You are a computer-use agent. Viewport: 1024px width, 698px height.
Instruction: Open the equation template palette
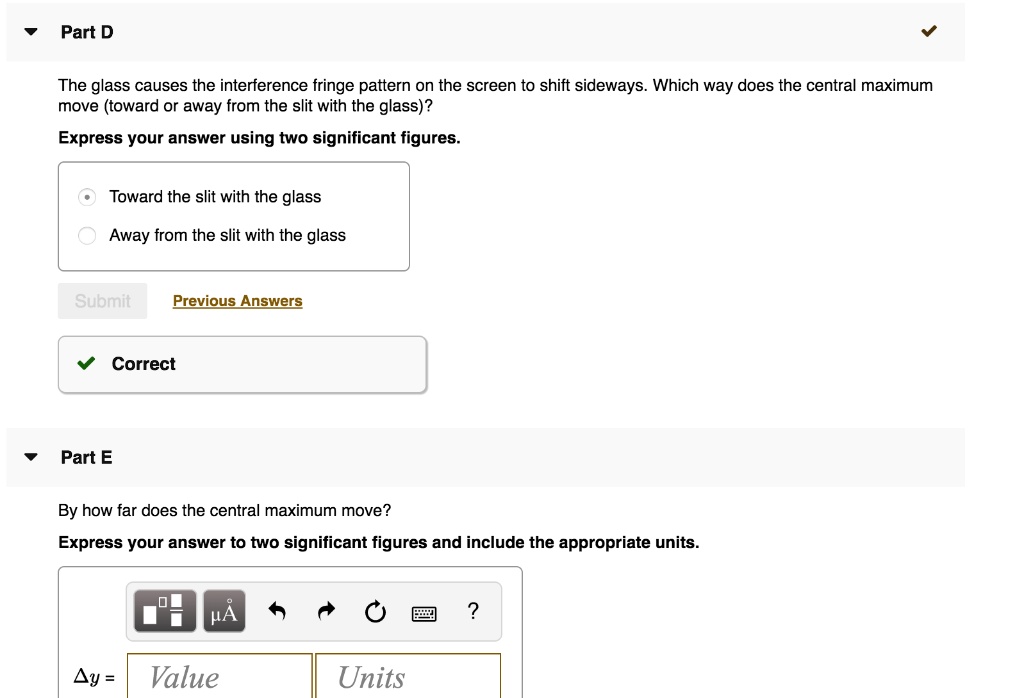[165, 610]
